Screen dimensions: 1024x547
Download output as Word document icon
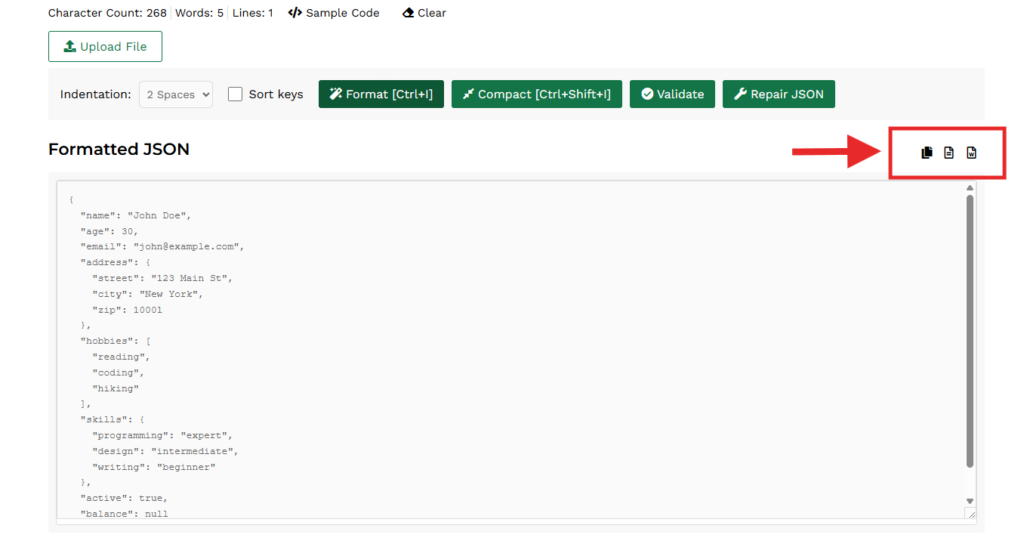coord(972,153)
